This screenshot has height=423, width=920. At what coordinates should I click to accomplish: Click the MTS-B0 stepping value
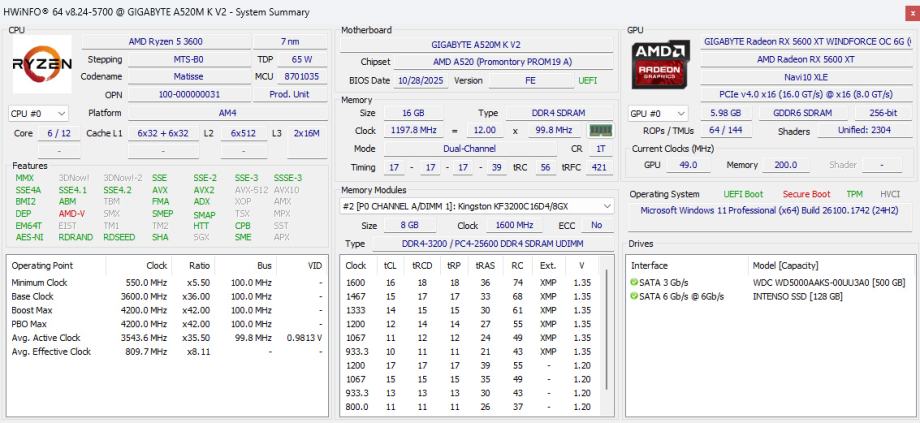click(x=189, y=60)
